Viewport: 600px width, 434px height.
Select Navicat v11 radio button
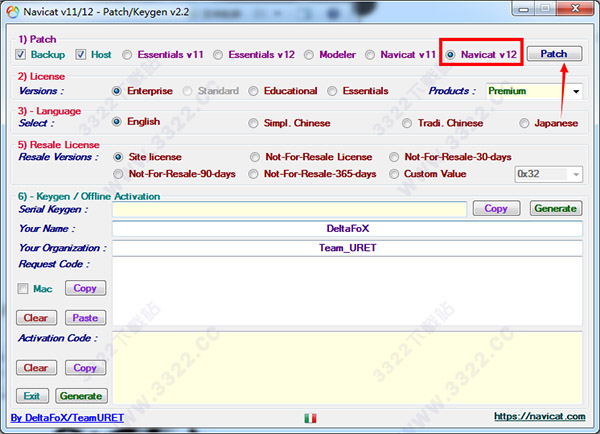click(x=370, y=55)
